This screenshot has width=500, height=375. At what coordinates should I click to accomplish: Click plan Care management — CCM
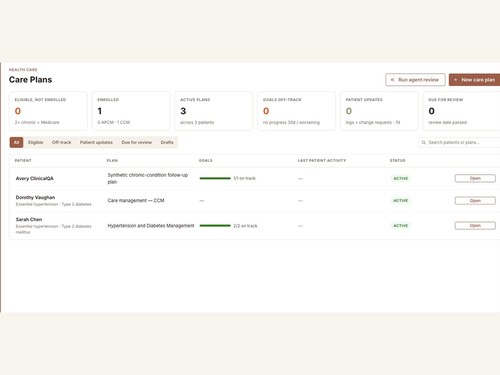[x=136, y=201]
